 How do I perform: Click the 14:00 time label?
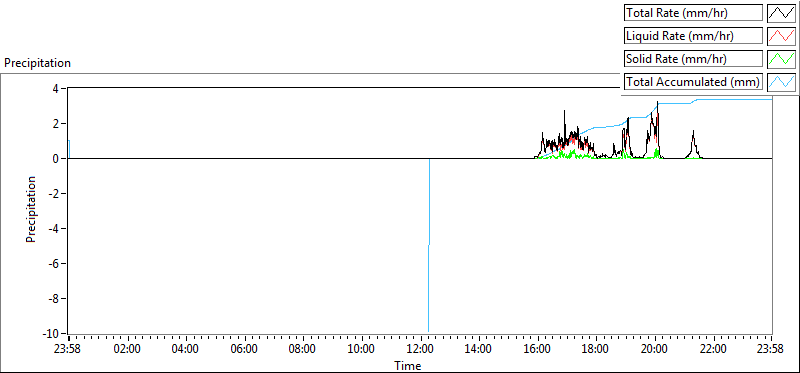tap(479, 350)
